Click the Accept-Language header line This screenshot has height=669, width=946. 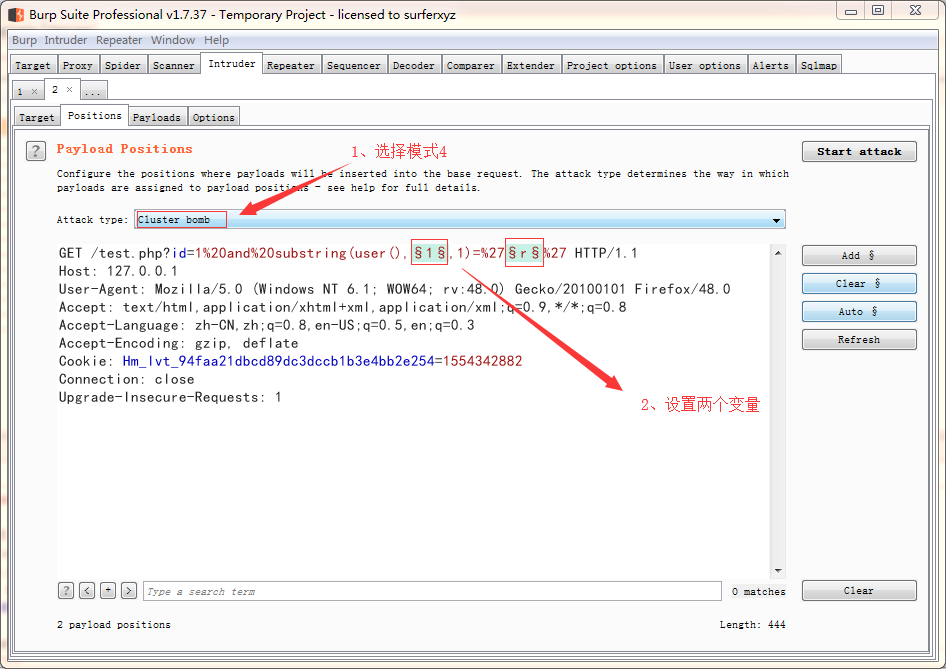(x=267, y=325)
